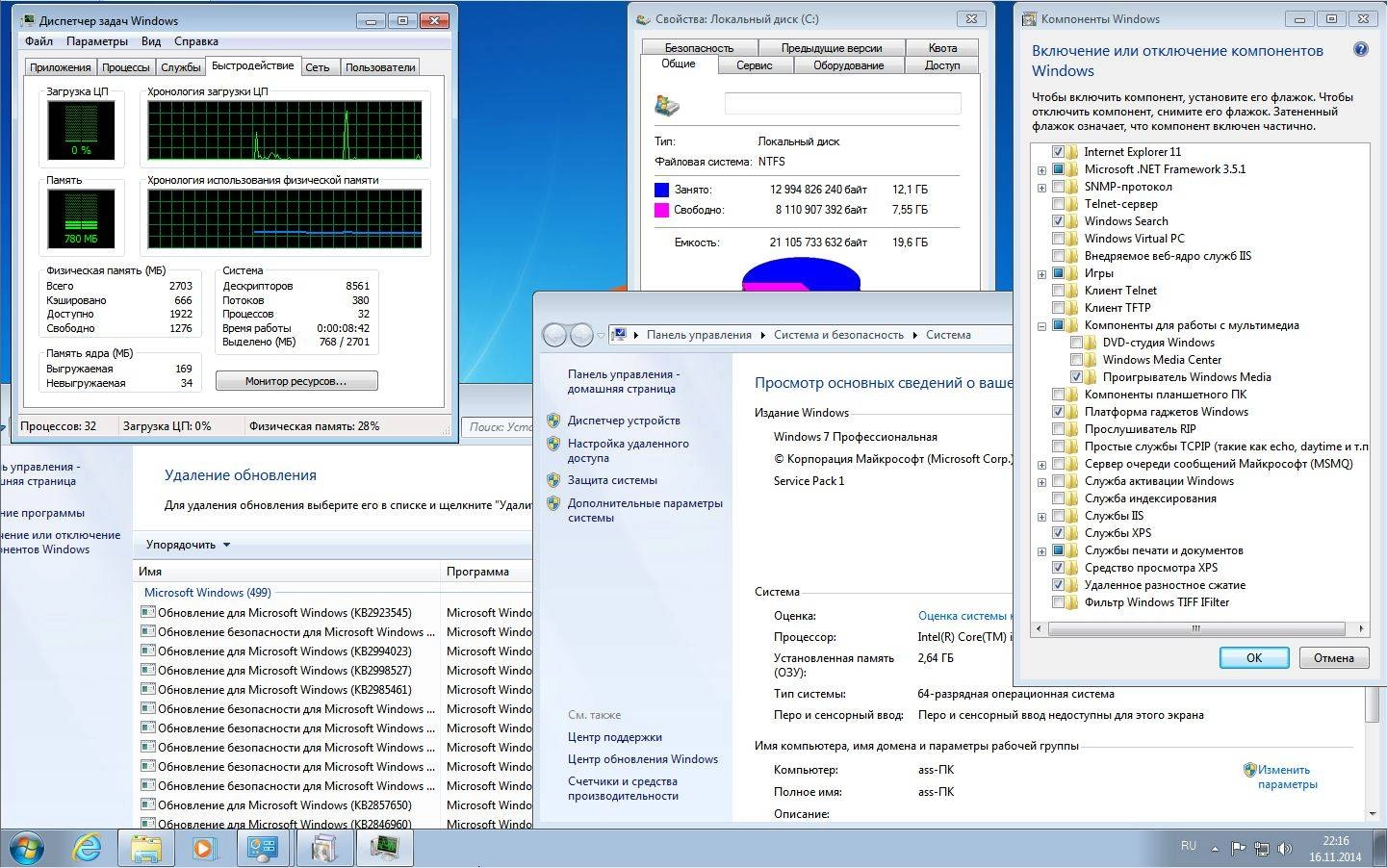This screenshot has height=868, width=1387.
Task: Click drive icon in Local Disk properties
Action: click(x=667, y=105)
